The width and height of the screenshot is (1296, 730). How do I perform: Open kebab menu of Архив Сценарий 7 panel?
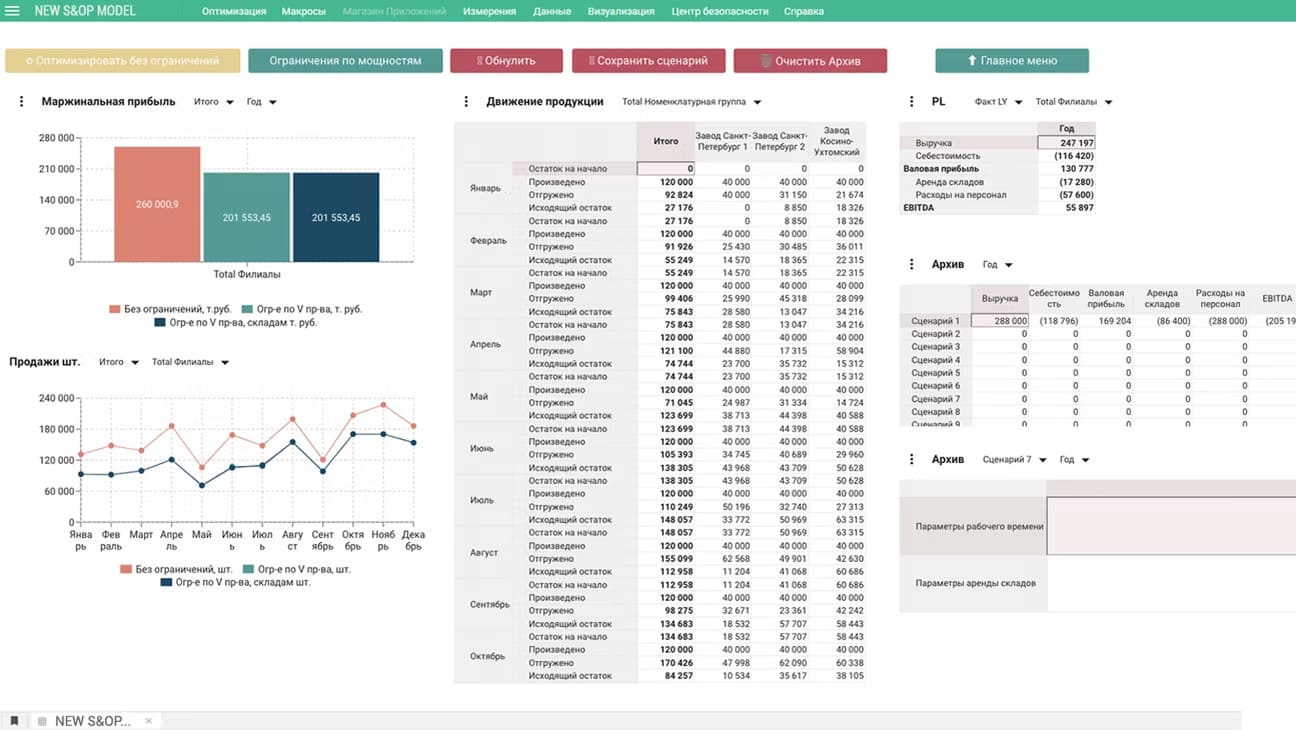click(x=912, y=460)
